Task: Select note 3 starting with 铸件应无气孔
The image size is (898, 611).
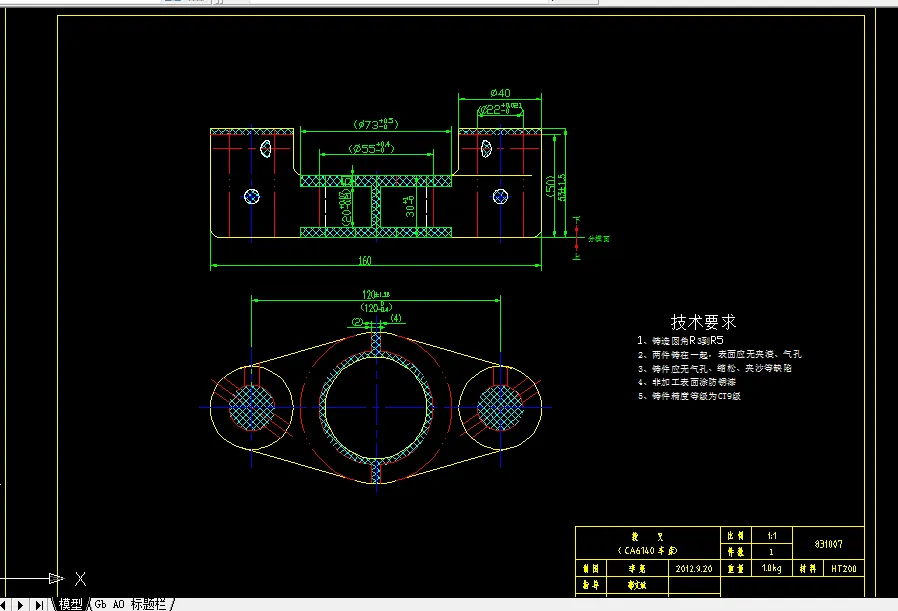Action: (715, 368)
